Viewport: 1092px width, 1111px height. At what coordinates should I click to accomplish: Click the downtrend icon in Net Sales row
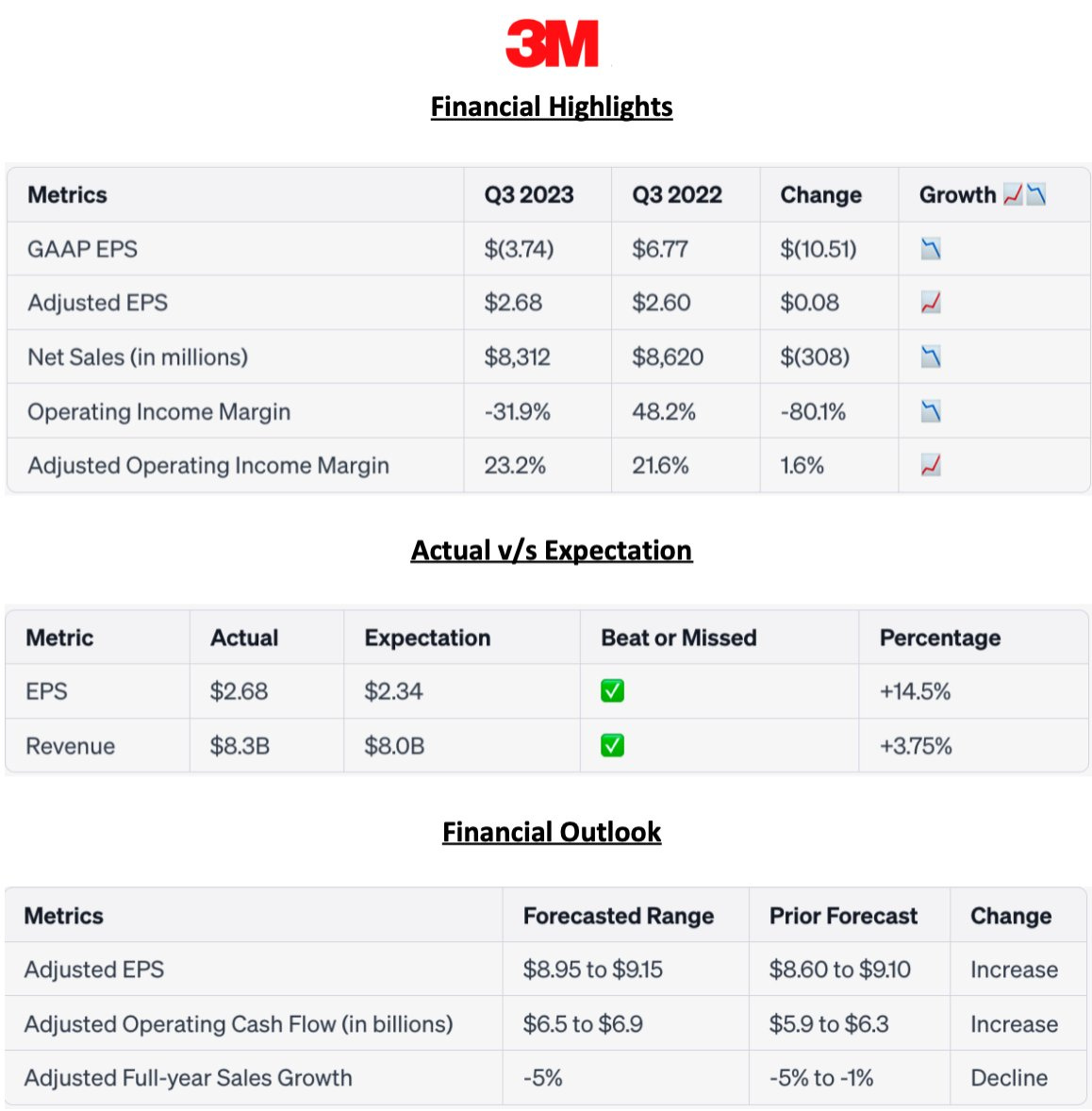click(931, 357)
